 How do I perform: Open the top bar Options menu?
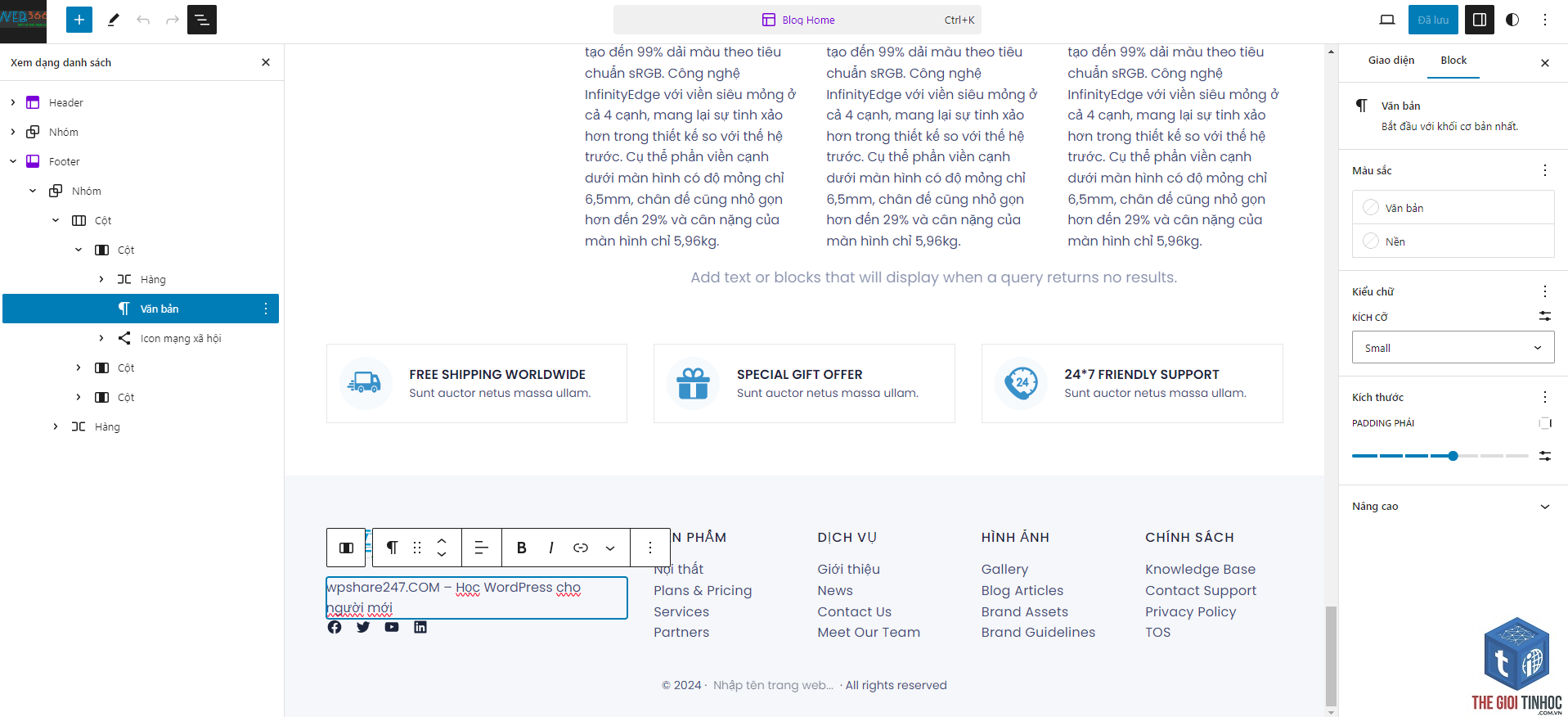[x=1545, y=20]
